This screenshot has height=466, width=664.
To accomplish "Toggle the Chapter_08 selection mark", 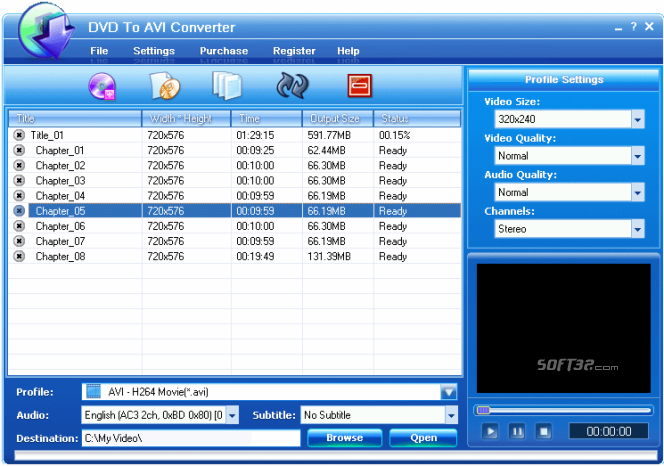I will (x=19, y=256).
